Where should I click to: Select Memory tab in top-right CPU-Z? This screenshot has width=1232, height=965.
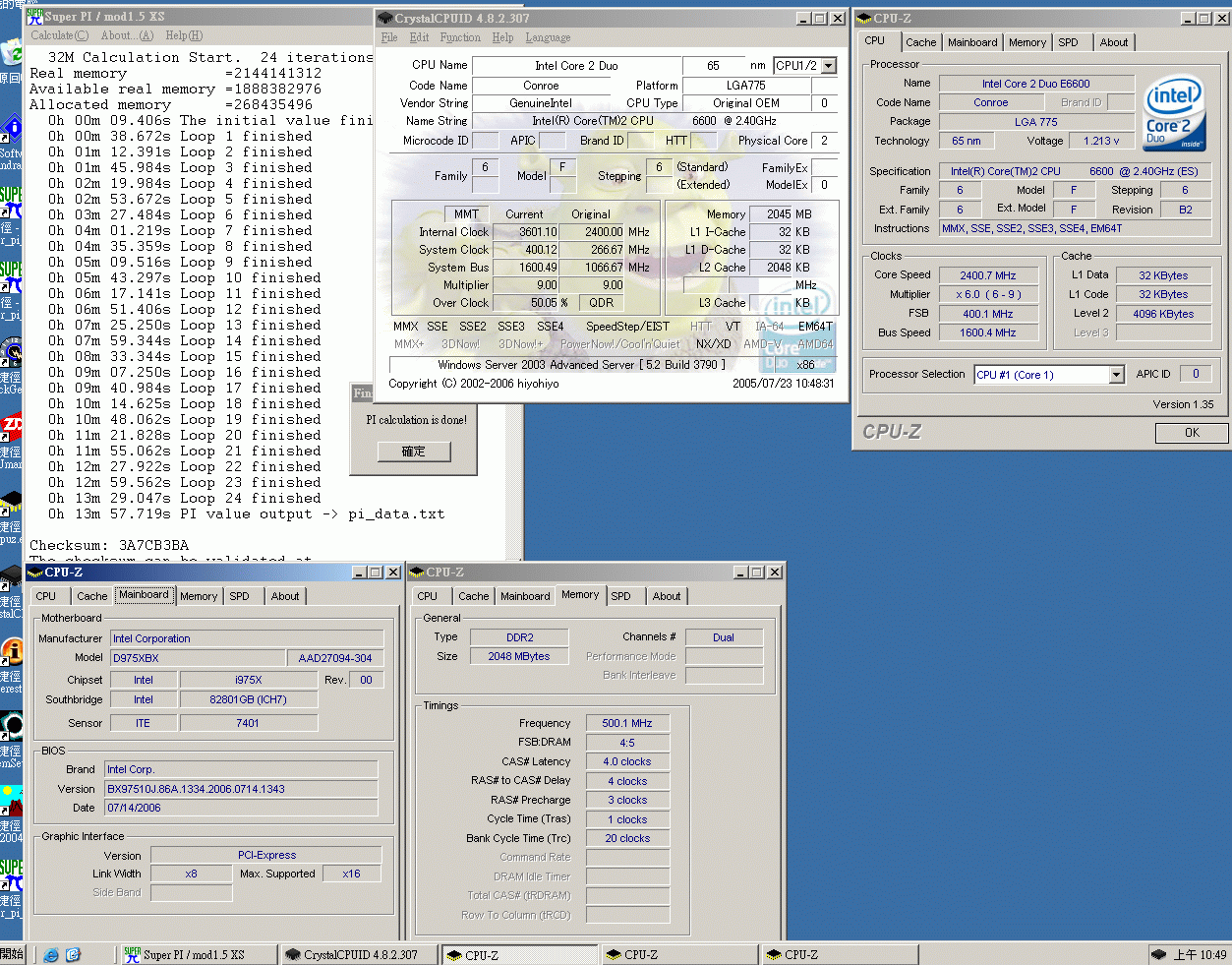click(1027, 42)
